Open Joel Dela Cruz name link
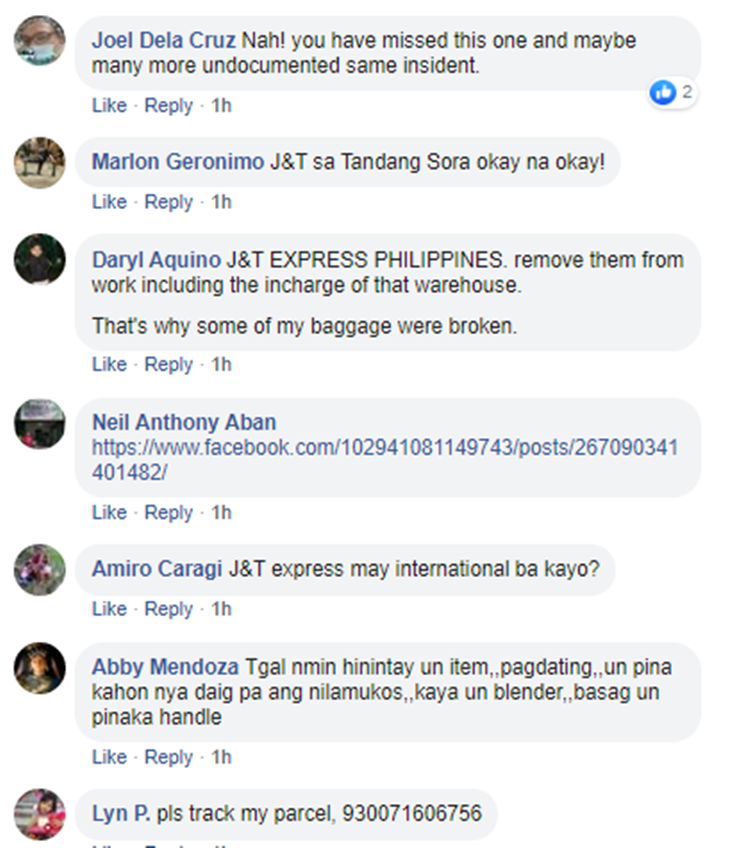 pos(163,41)
